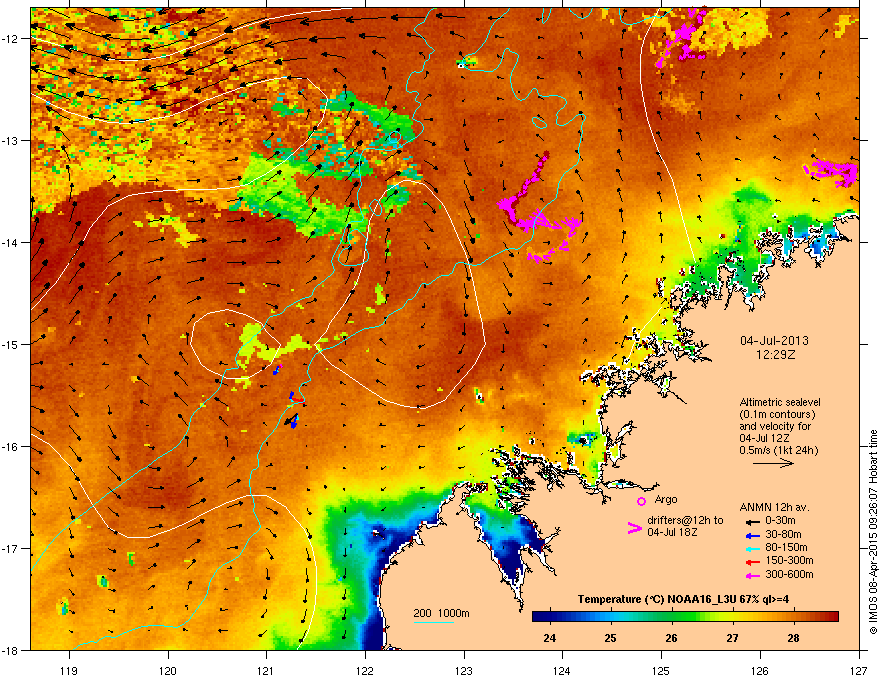Click the colorbar tick label '28'
This screenshot has height=680, width=880.
(793, 638)
